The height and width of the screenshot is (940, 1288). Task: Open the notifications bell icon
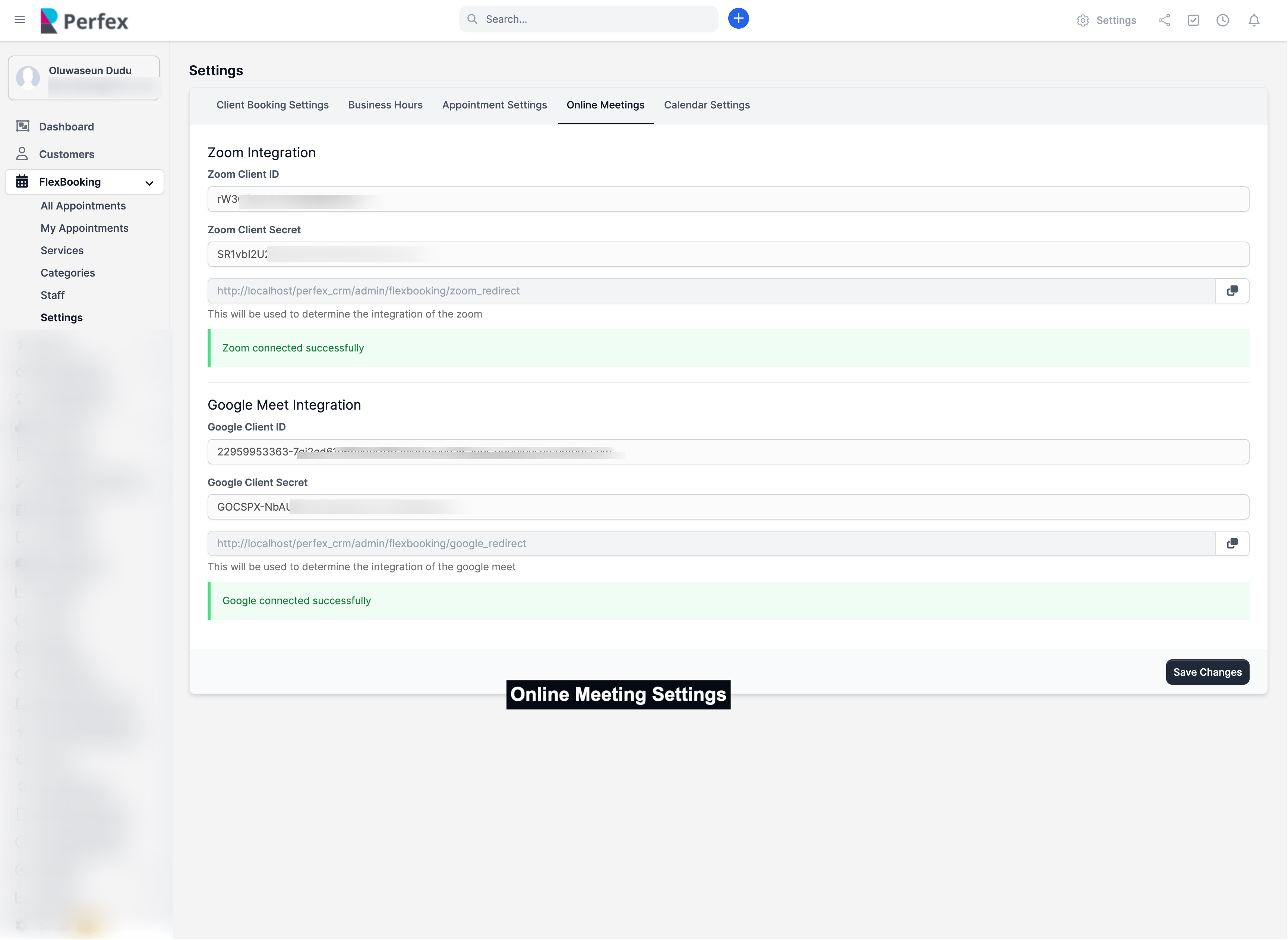(1253, 20)
